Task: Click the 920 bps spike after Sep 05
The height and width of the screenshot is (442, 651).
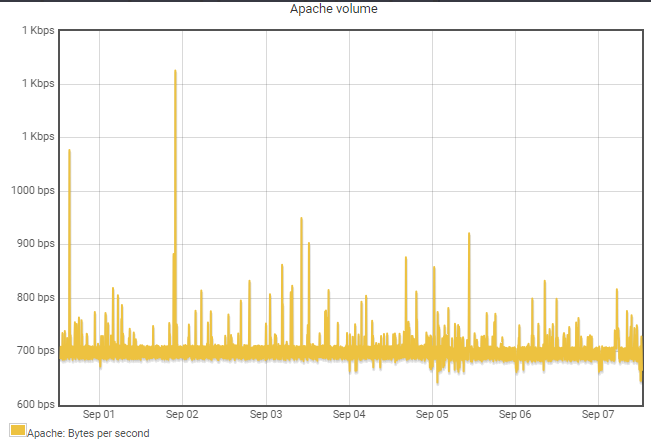Action: point(469,288)
